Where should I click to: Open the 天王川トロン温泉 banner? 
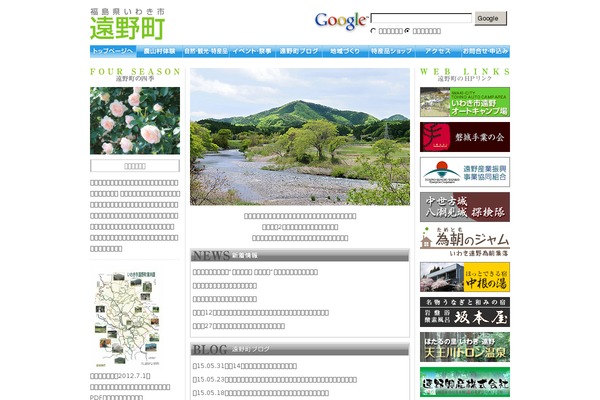point(465,347)
